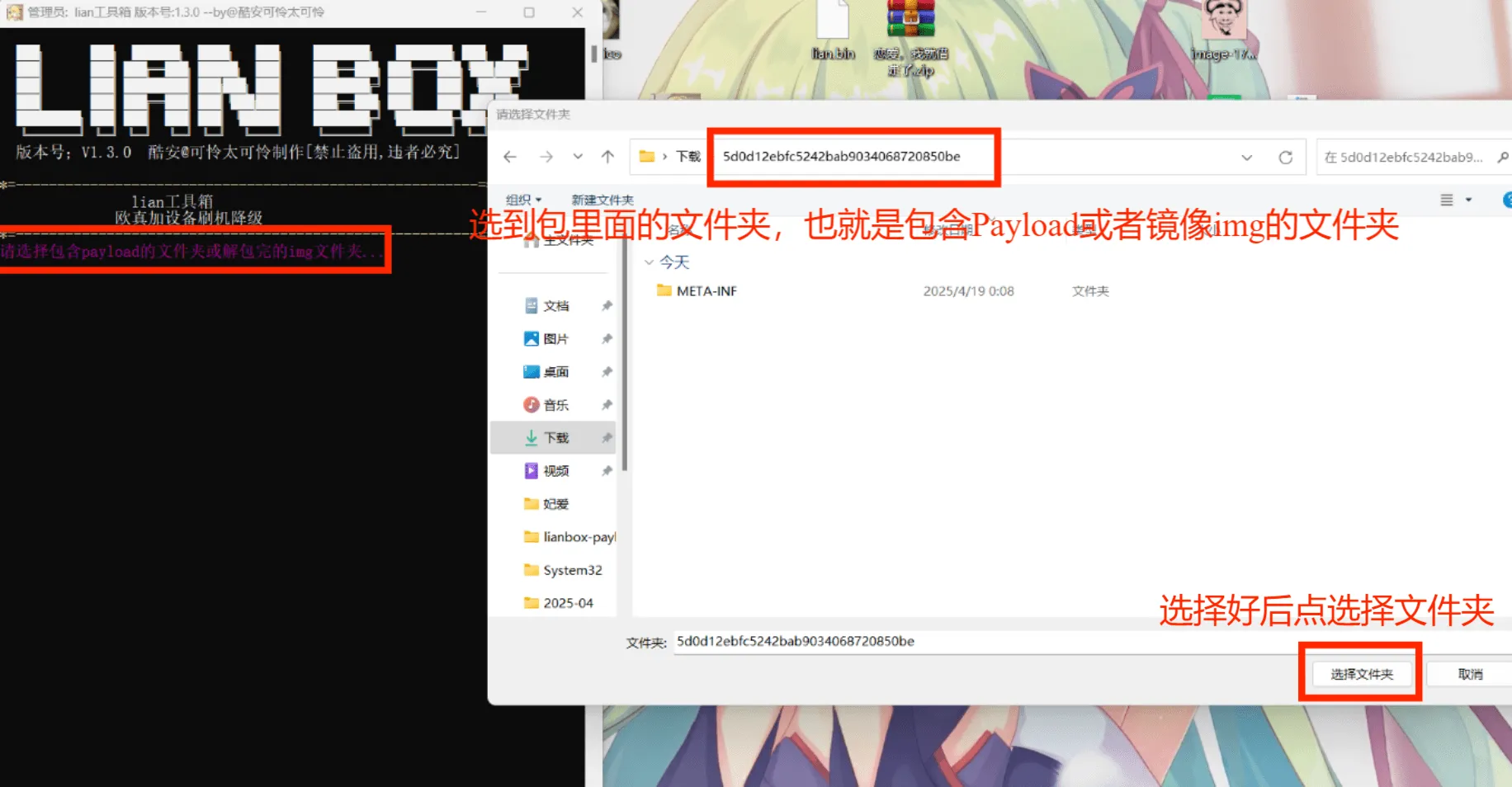Open the META-INF folder

(x=706, y=291)
